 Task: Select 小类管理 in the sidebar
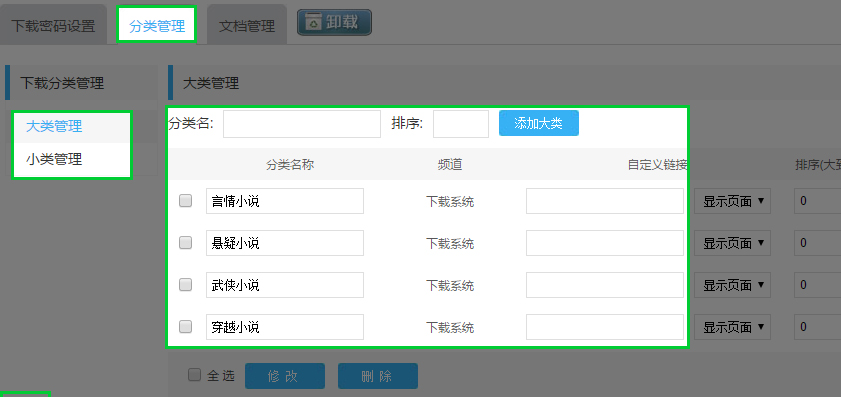click(72, 159)
